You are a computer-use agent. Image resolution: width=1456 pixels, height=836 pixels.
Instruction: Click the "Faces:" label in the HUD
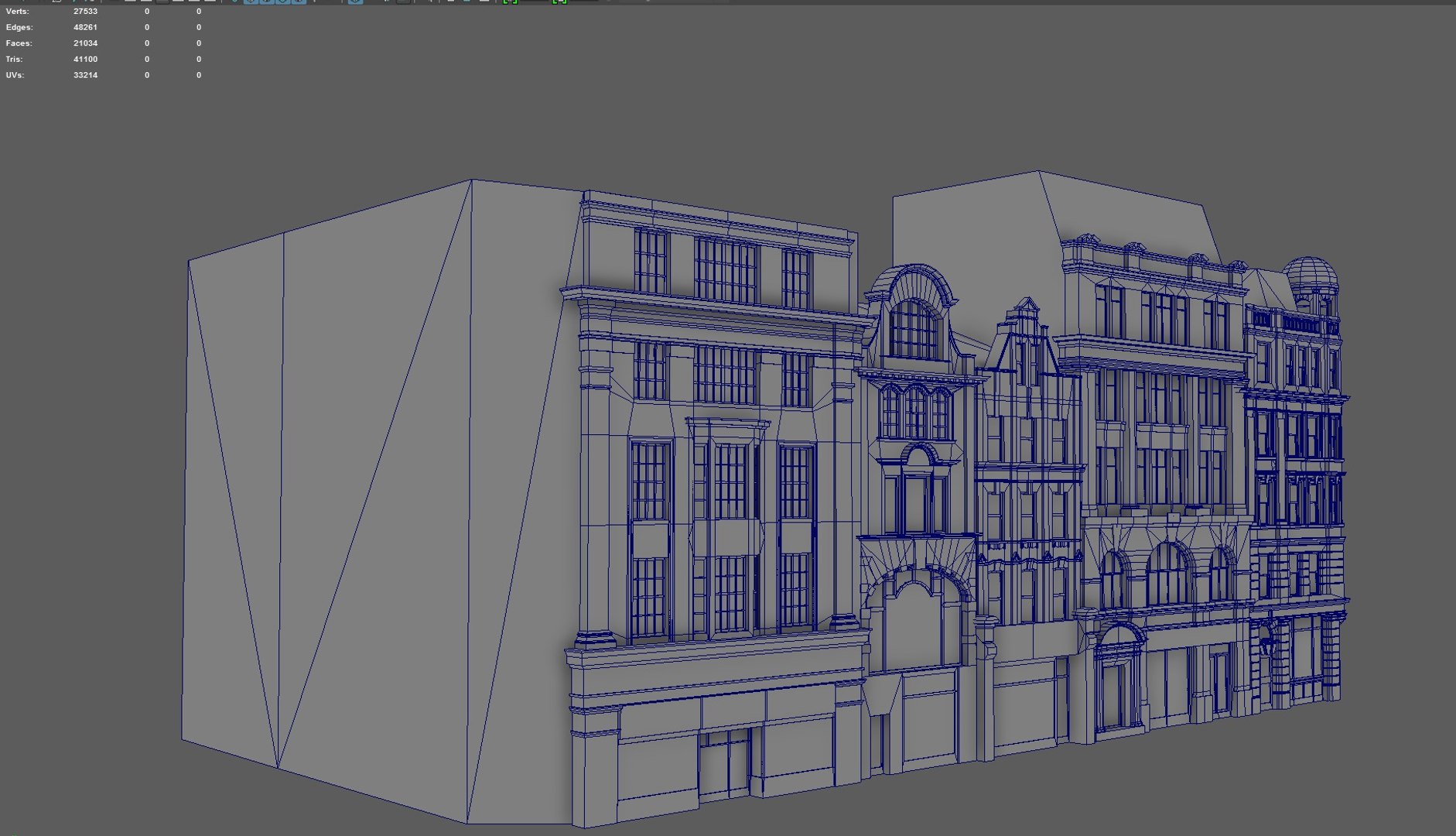(x=19, y=43)
